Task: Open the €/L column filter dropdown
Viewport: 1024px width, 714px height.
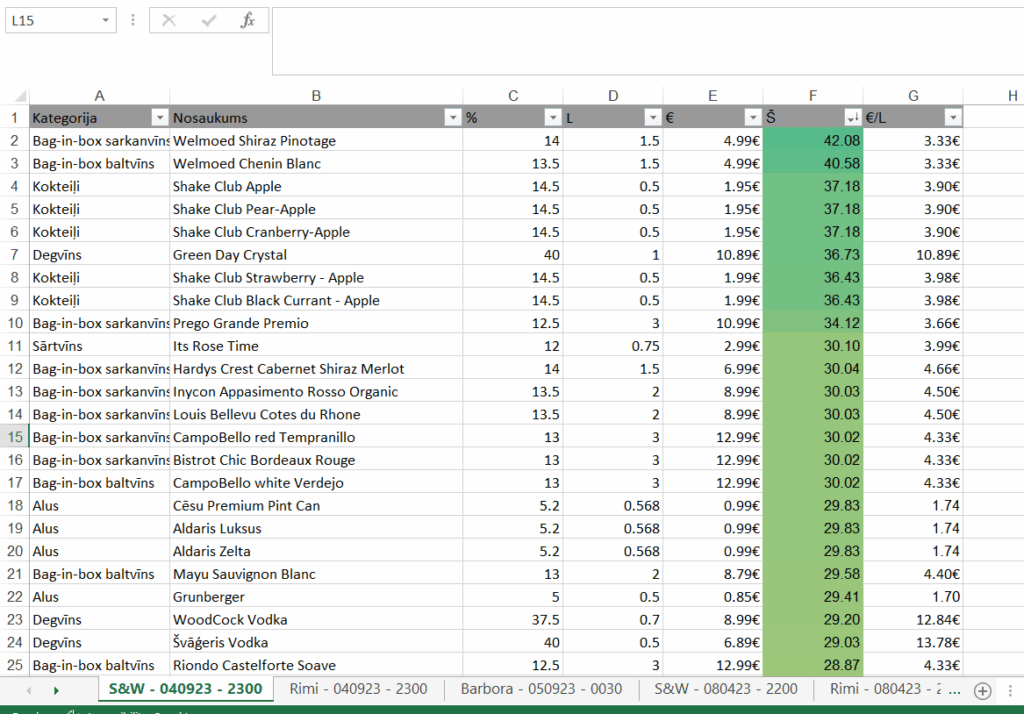Action: pos(953,118)
